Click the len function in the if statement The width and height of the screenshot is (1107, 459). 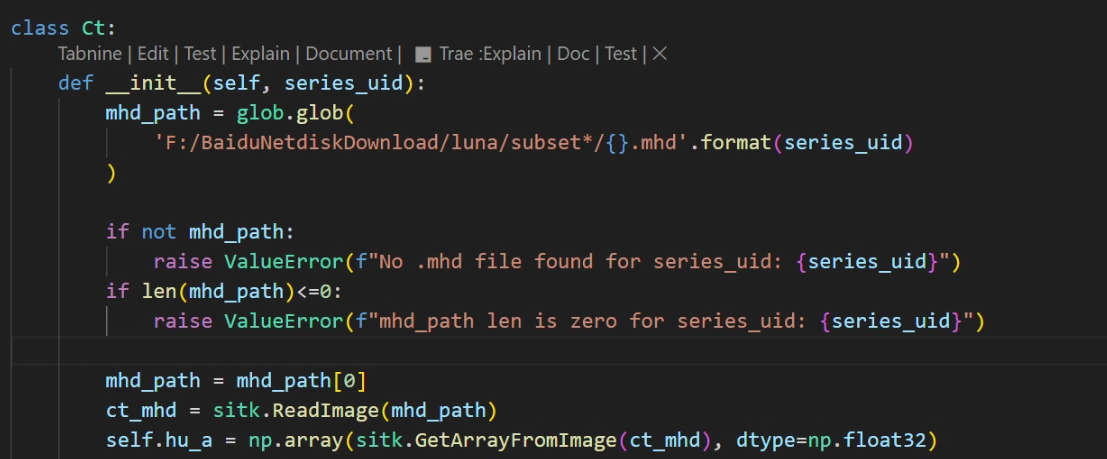click(x=146, y=292)
